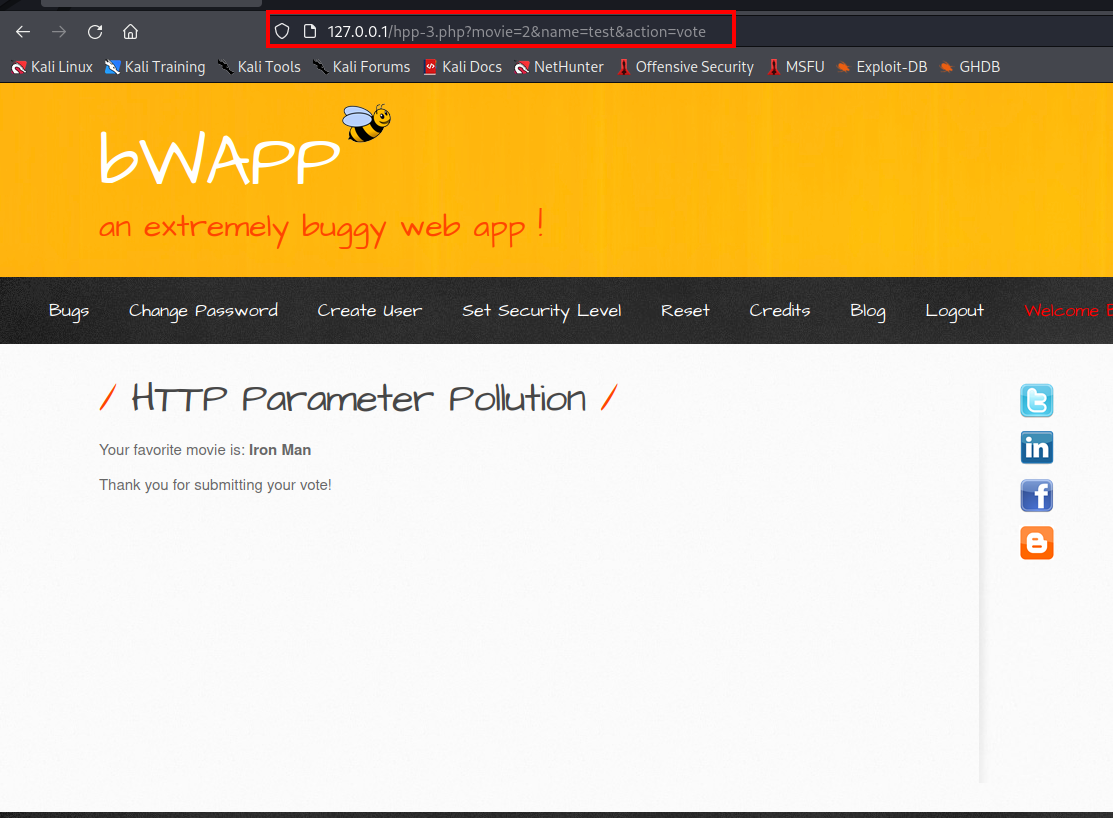Screen dimensions: 1113x818
Task: Reload the page with refresh icon
Action: [x=95, y=31]
